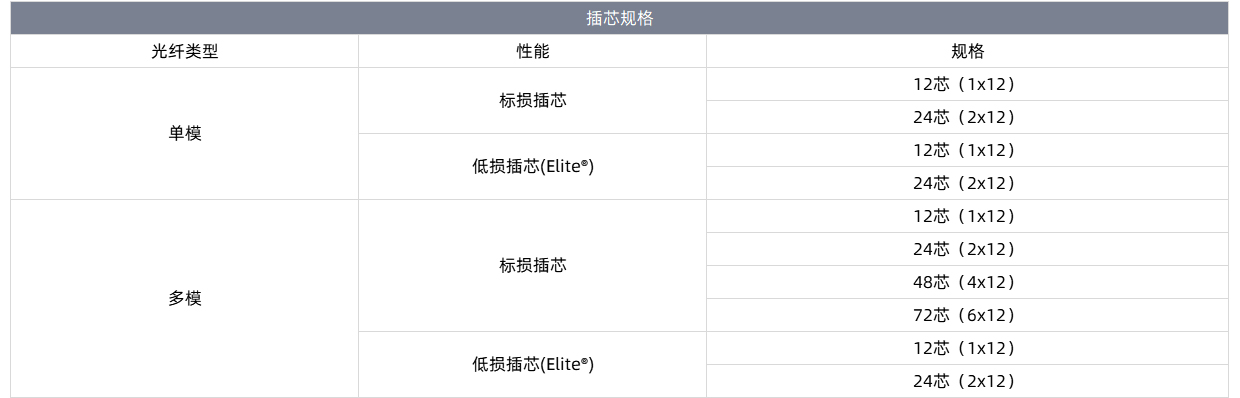Click 低损插芯(Elite®) cell in the 多模 section
The image size is (1240, 398).
[x=533, y=365]
